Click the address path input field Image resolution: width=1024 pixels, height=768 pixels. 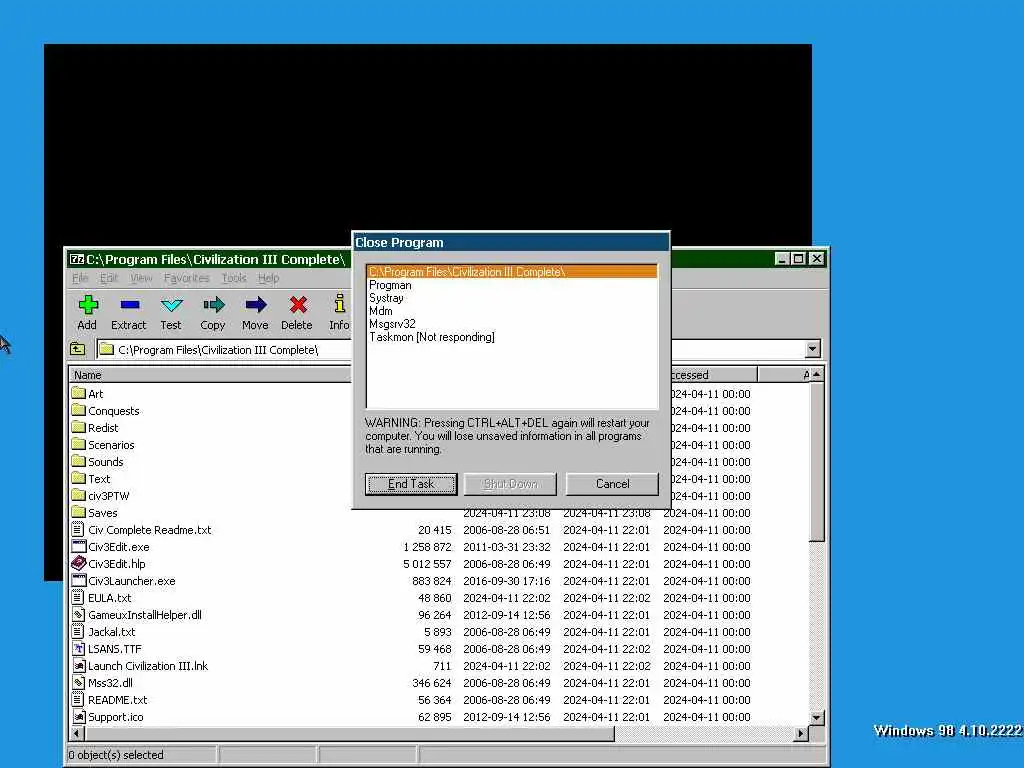(x=225, y=349)
